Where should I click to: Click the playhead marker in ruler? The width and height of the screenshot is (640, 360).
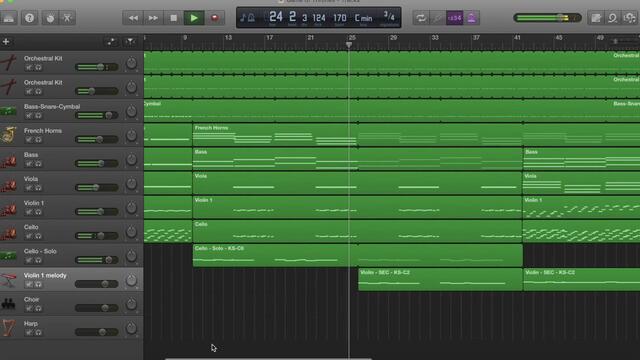349,44
